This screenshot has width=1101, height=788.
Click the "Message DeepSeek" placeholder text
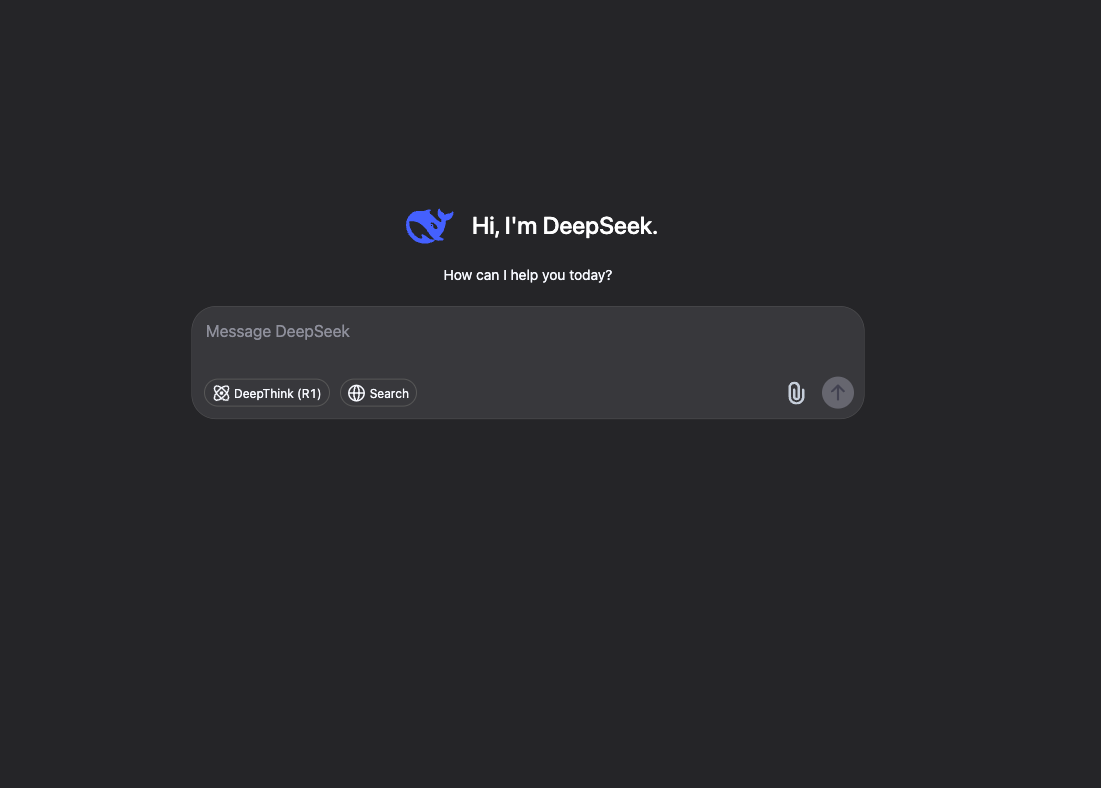277,331
